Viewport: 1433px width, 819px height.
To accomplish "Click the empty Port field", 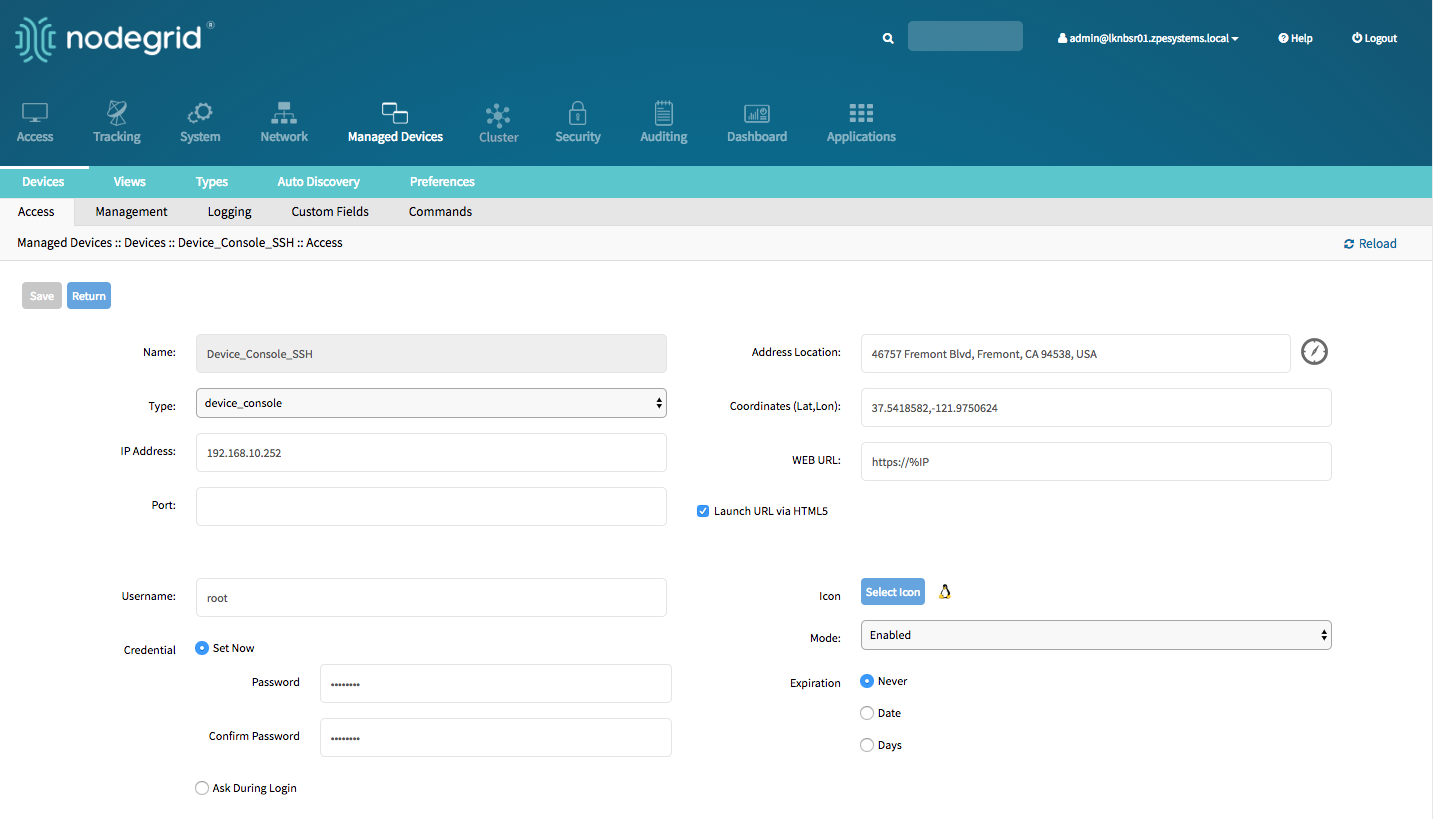I will (431, 507).
